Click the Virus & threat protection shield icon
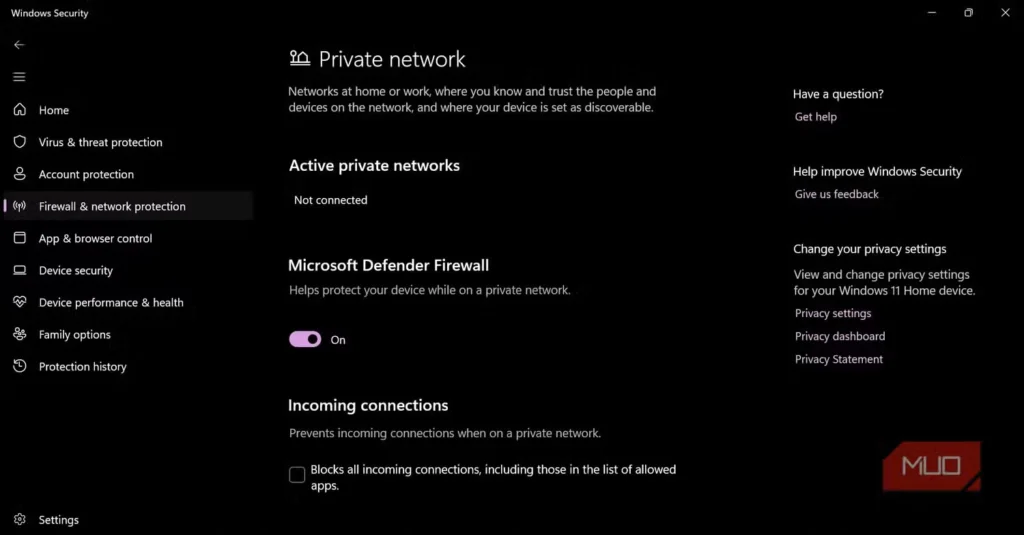 (x=19, y=142)
